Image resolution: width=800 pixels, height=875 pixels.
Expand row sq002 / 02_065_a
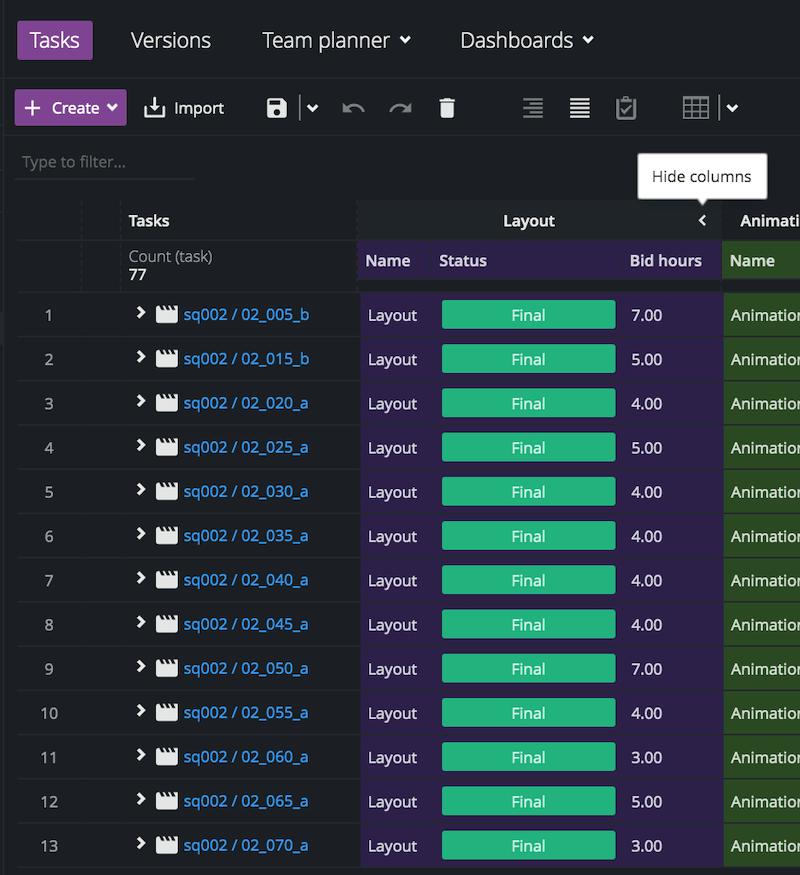[141, 799]
